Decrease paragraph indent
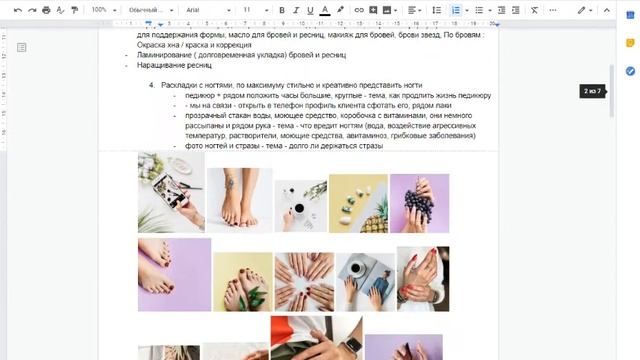 click(502, 10)
